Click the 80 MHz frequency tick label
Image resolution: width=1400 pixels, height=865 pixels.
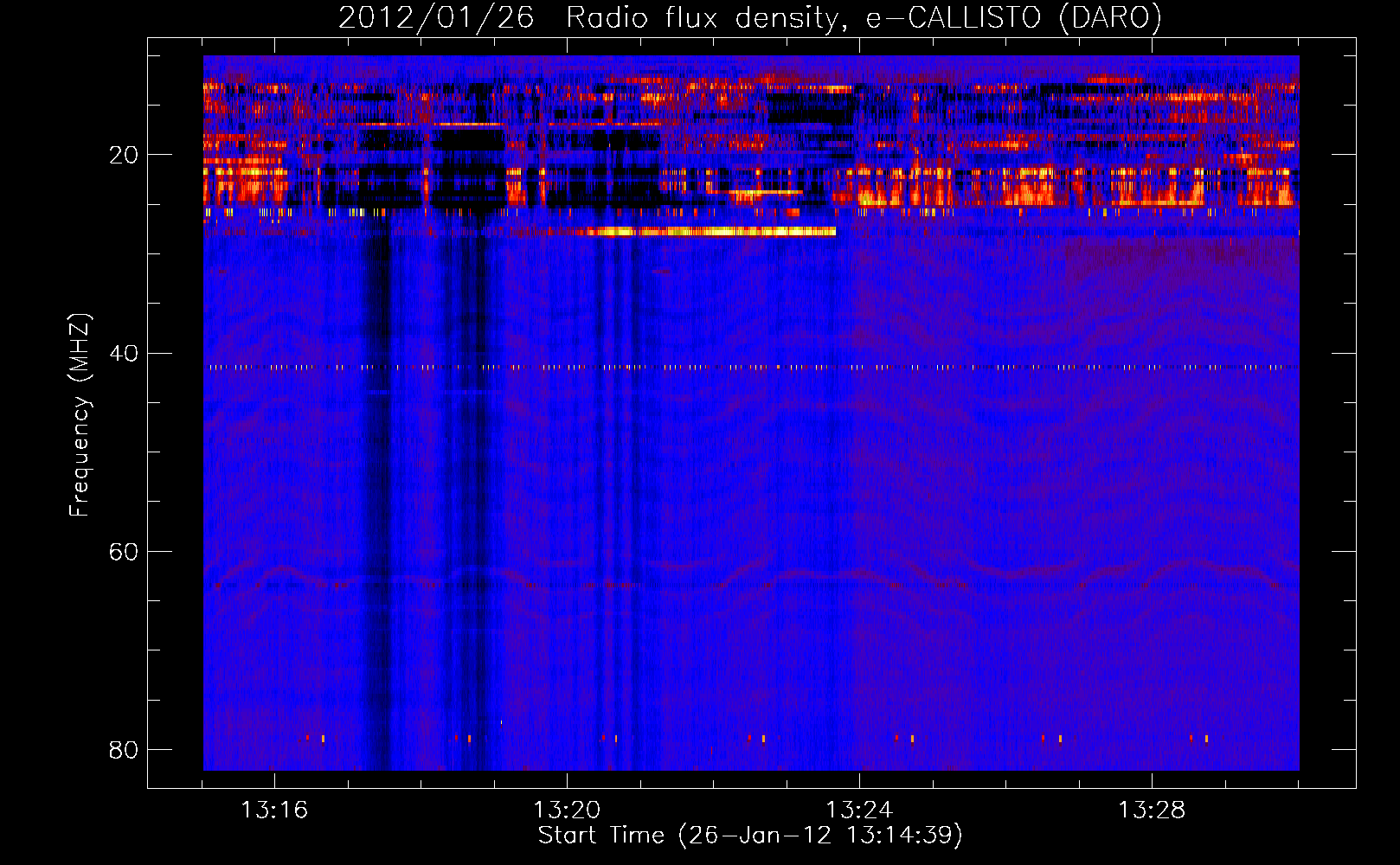[x=124, y=750]
